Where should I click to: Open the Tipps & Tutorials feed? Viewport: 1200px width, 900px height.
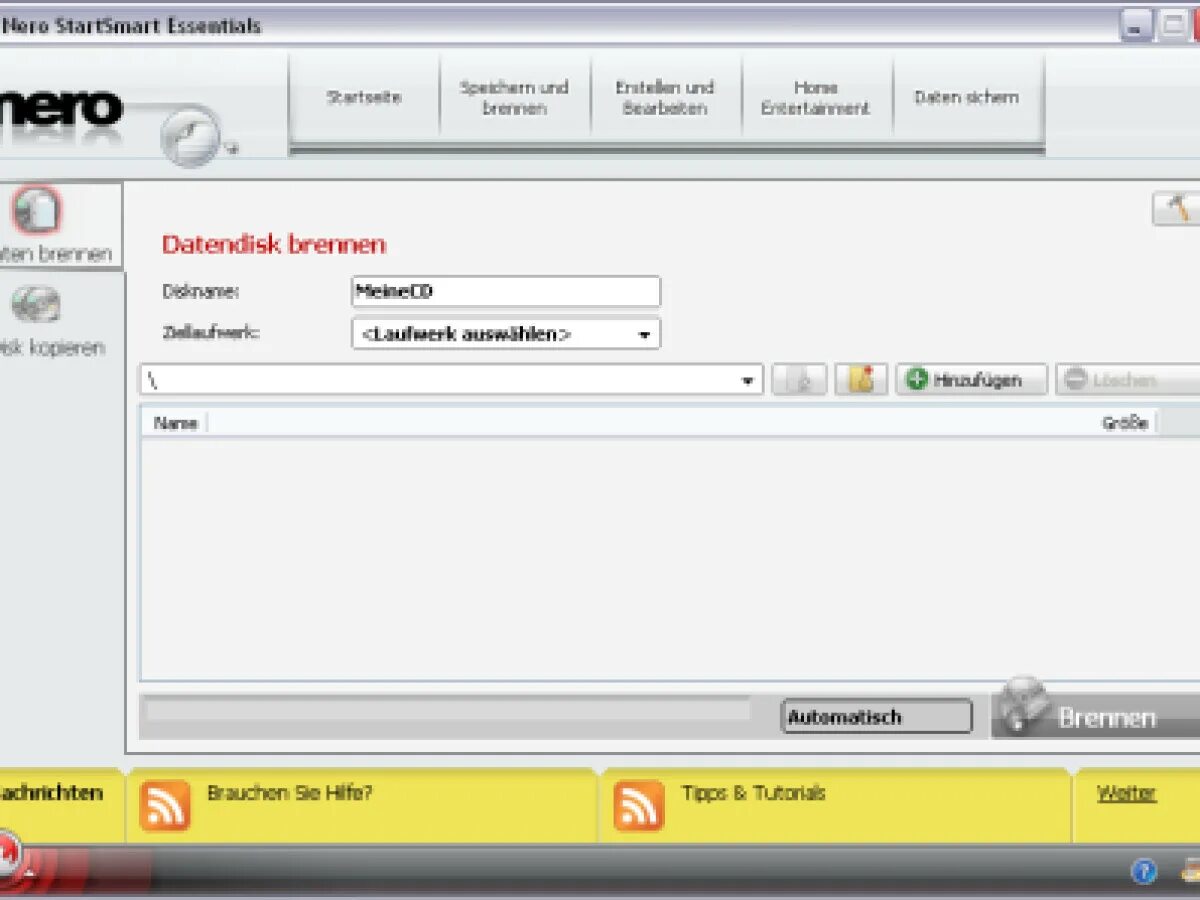(754, 794)
